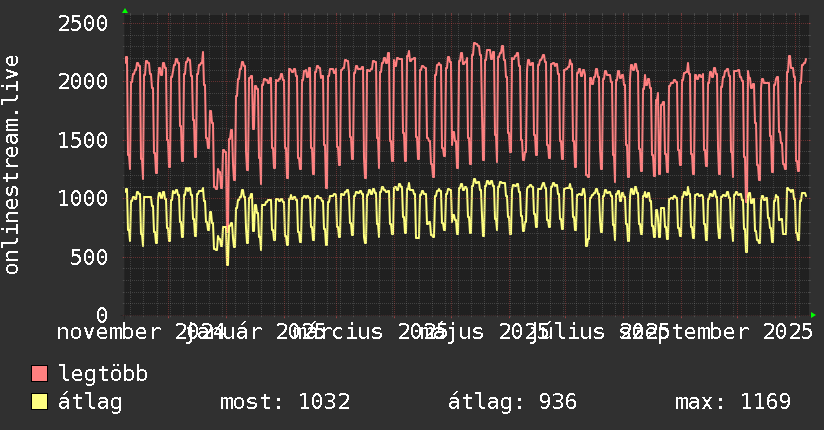824x430 pixels.
Task: Click the y-axis label 2000
Action: point(83,81)
